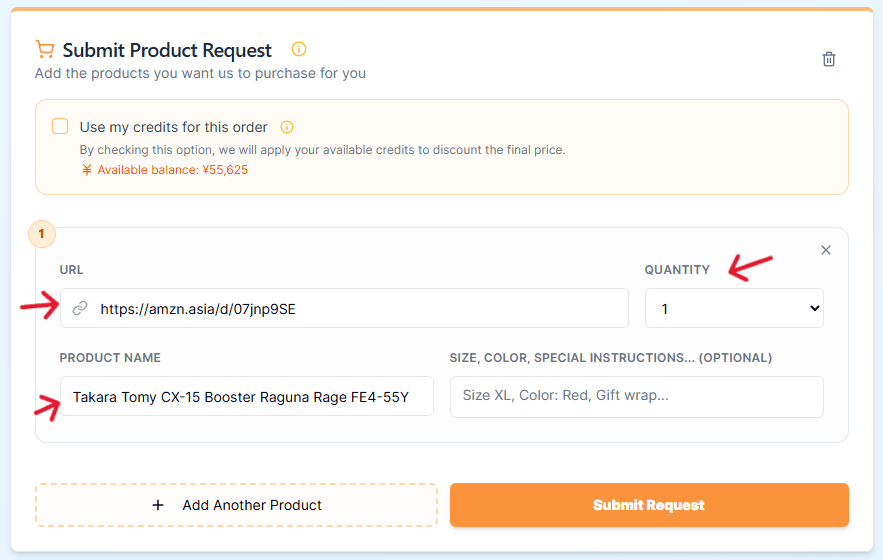Click the shopping cart icon beside the title
This screenshot has height=560, width=883.
tap(44, 49)
